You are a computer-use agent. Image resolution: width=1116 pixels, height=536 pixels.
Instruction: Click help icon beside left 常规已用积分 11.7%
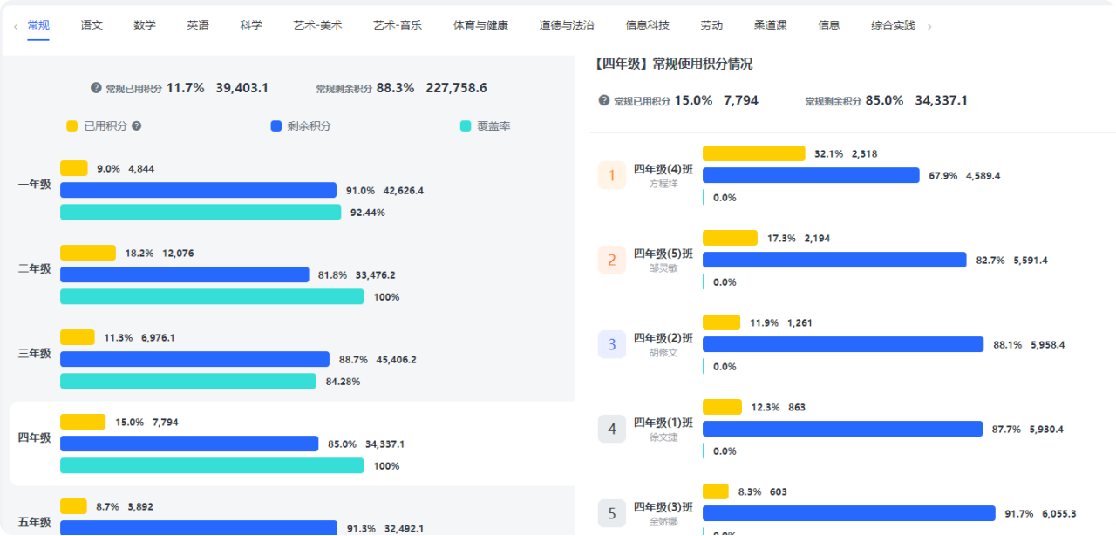coord(96,88)
